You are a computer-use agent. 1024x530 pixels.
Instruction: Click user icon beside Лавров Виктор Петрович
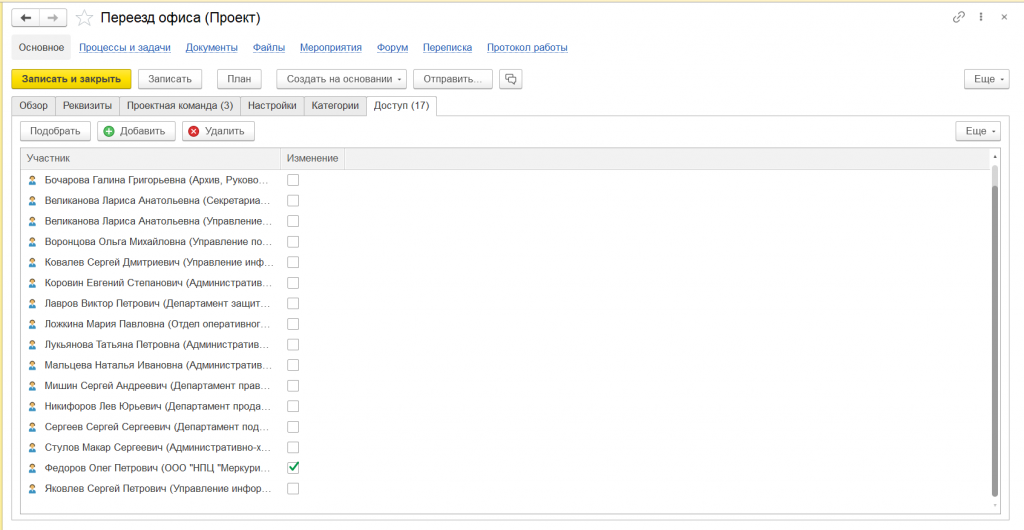[x=32, y=304]
